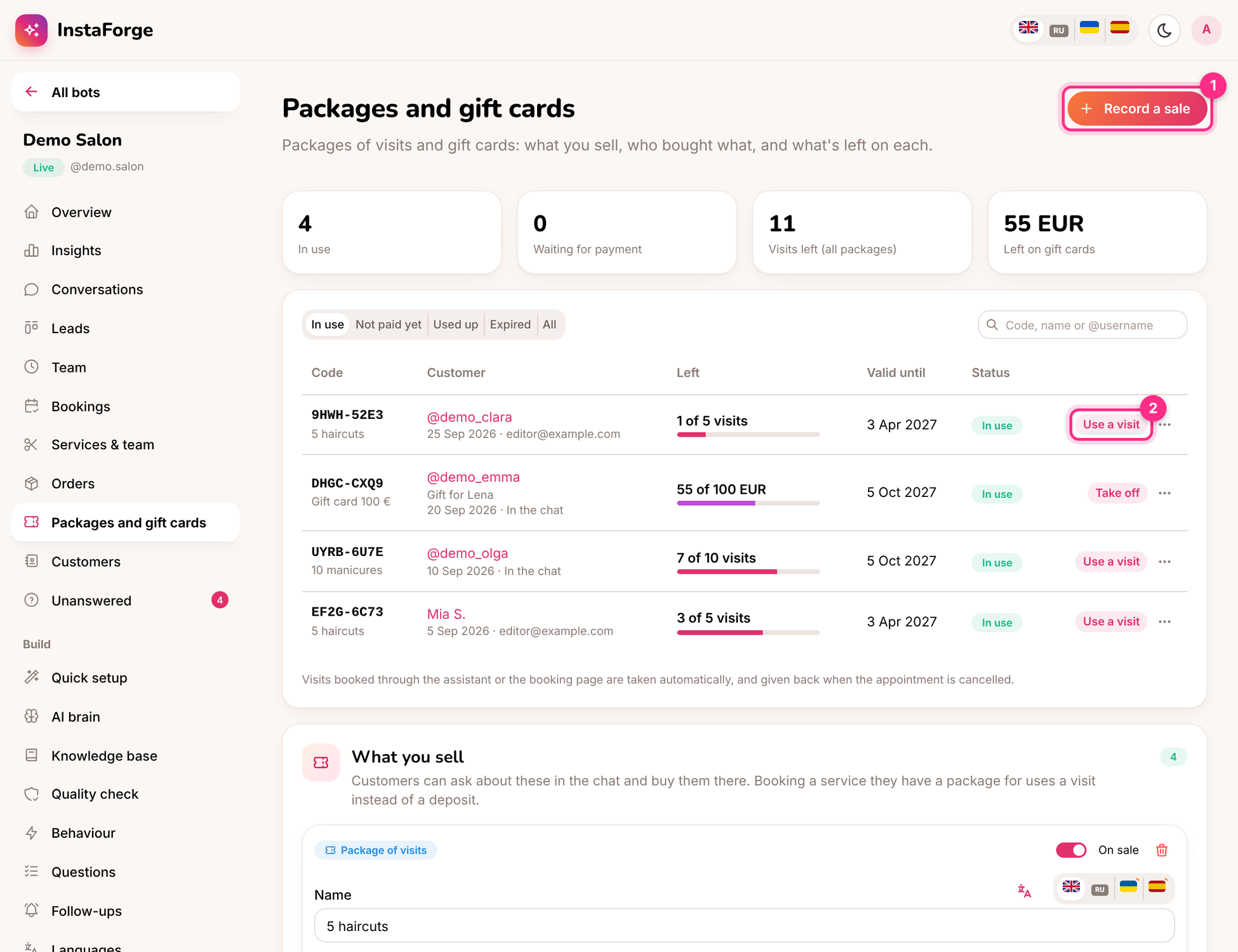The image size is (1238, 952).
Task: Click the Quick setup wand icon
Action: 31,677
